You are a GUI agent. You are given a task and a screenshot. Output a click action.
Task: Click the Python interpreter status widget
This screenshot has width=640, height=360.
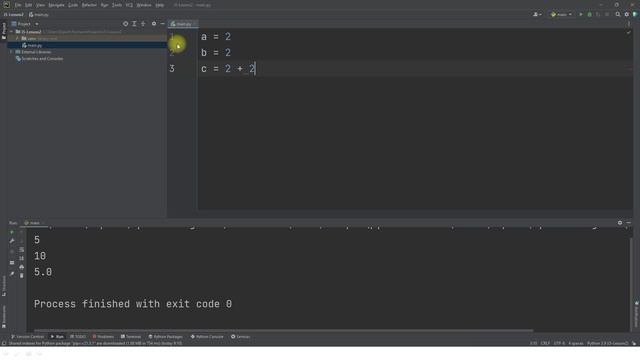pyautogui.click(x=607, y=343)
